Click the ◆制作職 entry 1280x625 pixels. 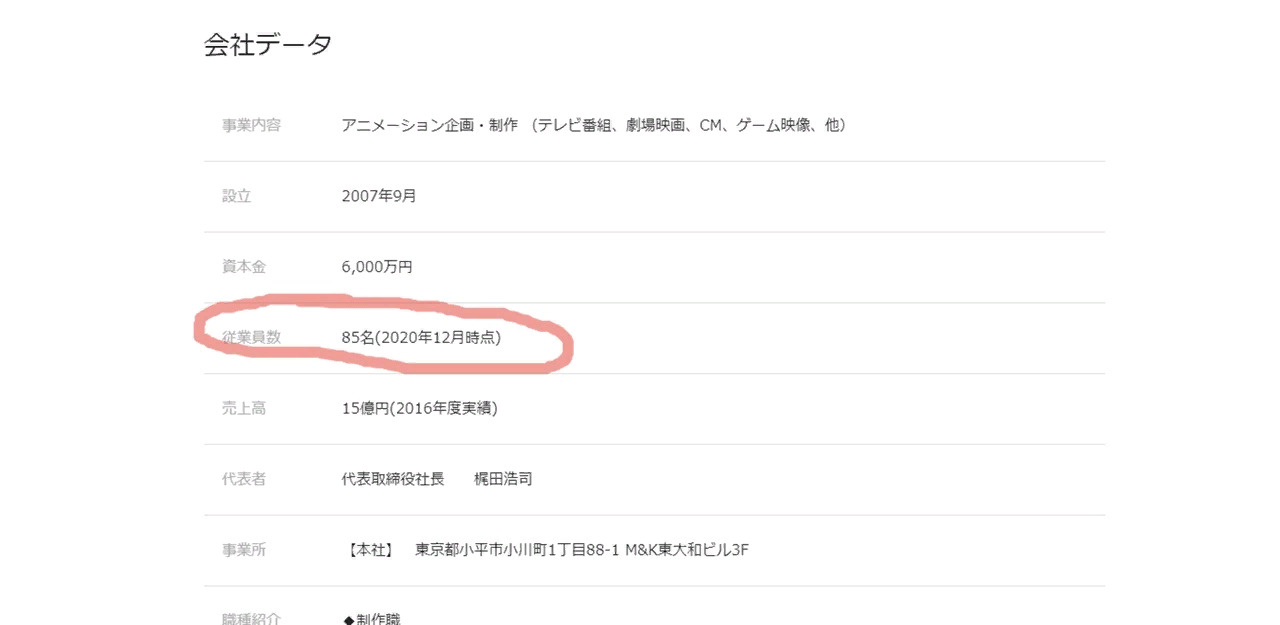(x=371, y=619)
